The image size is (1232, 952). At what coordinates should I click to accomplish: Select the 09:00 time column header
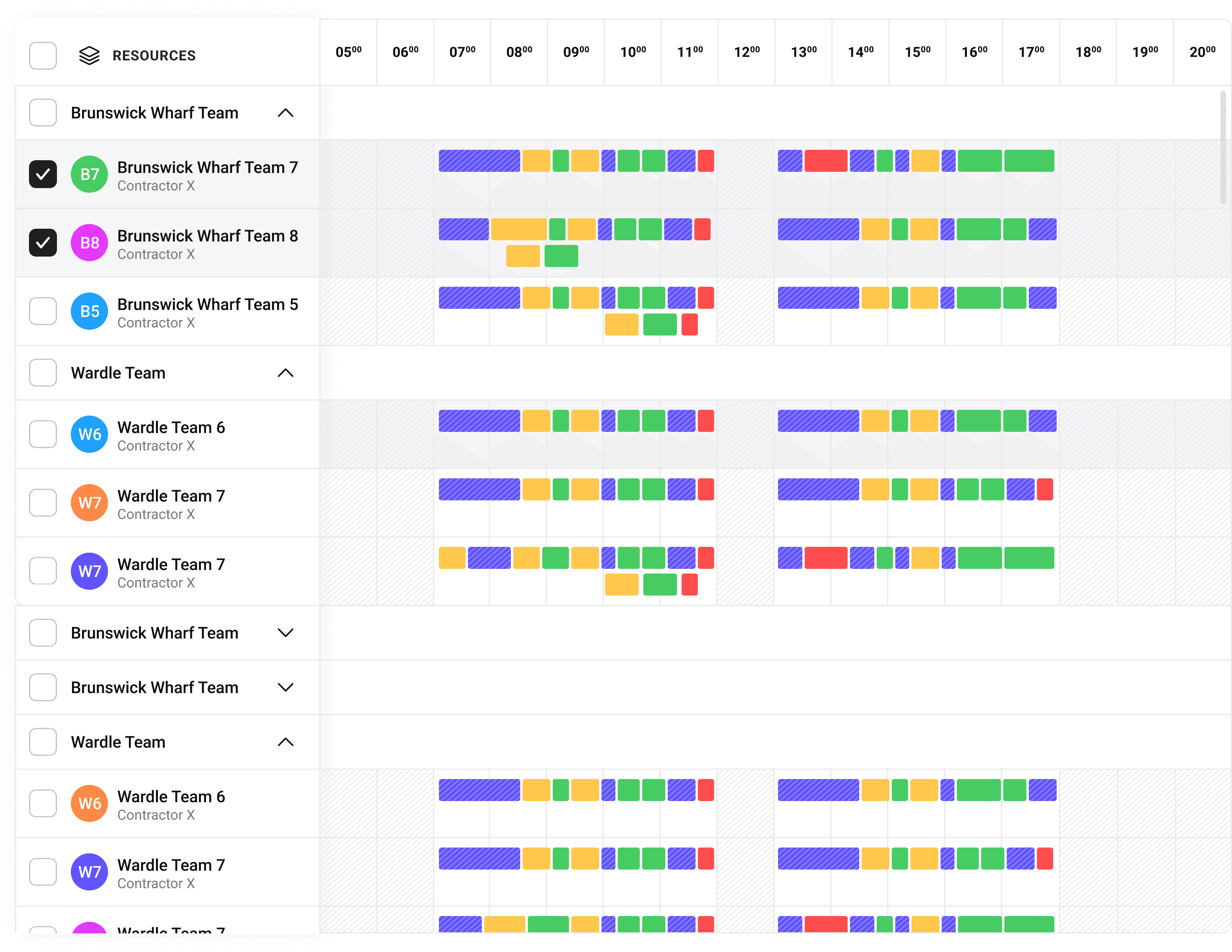(576, 52)
